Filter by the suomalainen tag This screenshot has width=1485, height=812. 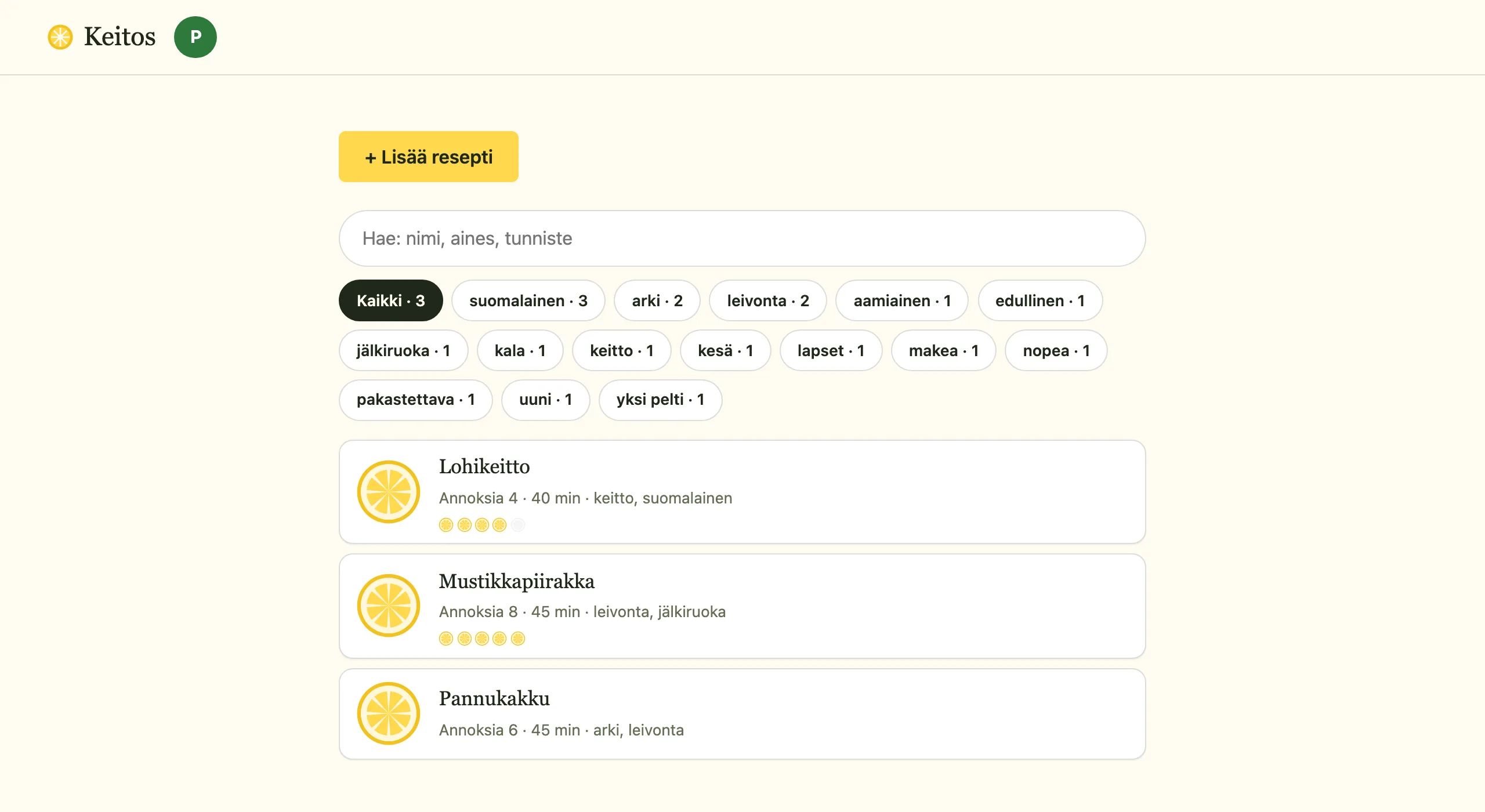point(528,300)
